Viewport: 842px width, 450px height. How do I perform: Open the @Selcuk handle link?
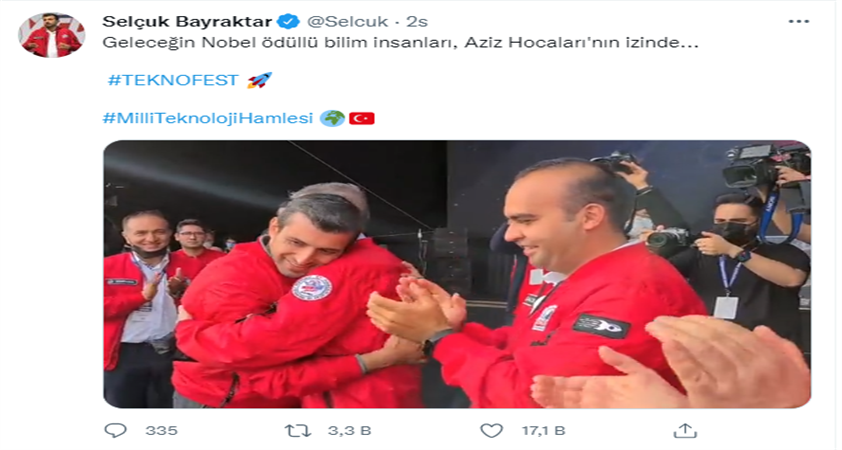pos(347,21)
